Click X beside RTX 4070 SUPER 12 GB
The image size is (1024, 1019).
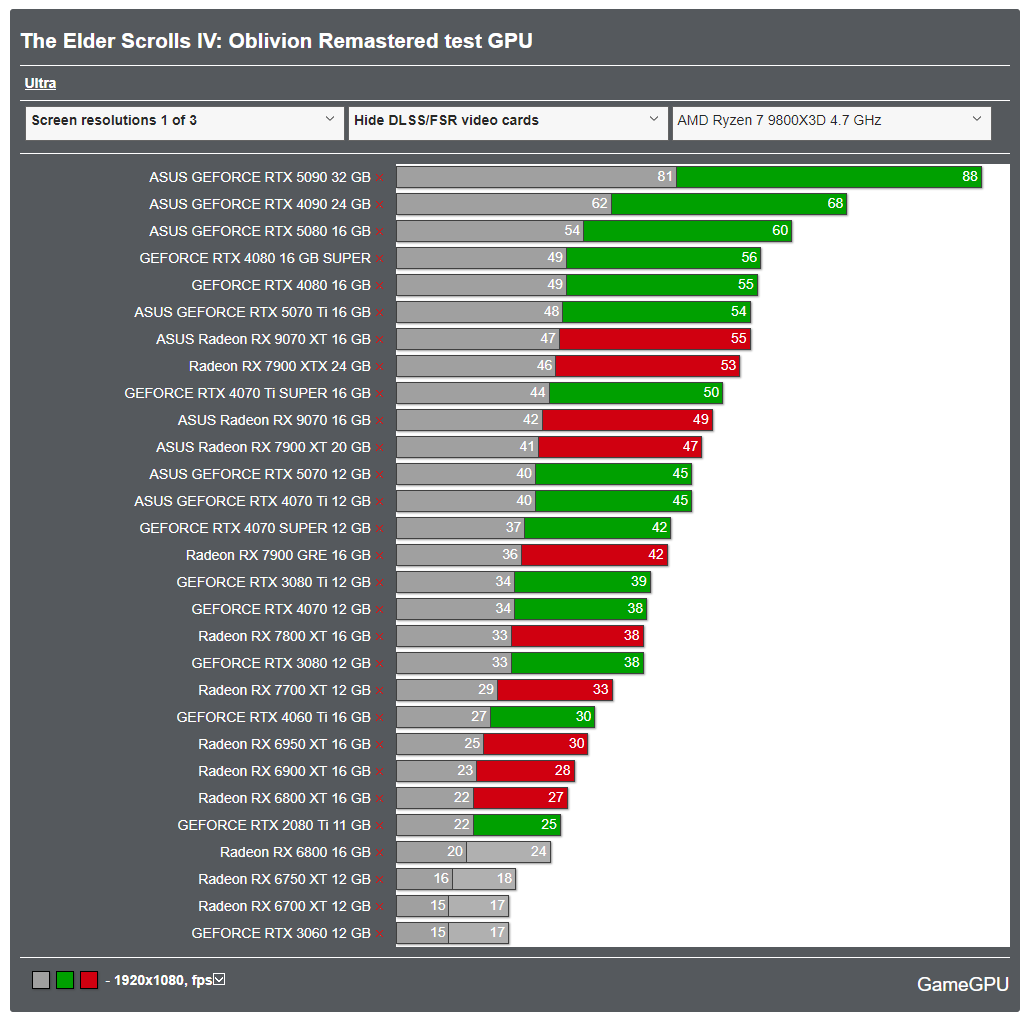(x=380, y=529)
